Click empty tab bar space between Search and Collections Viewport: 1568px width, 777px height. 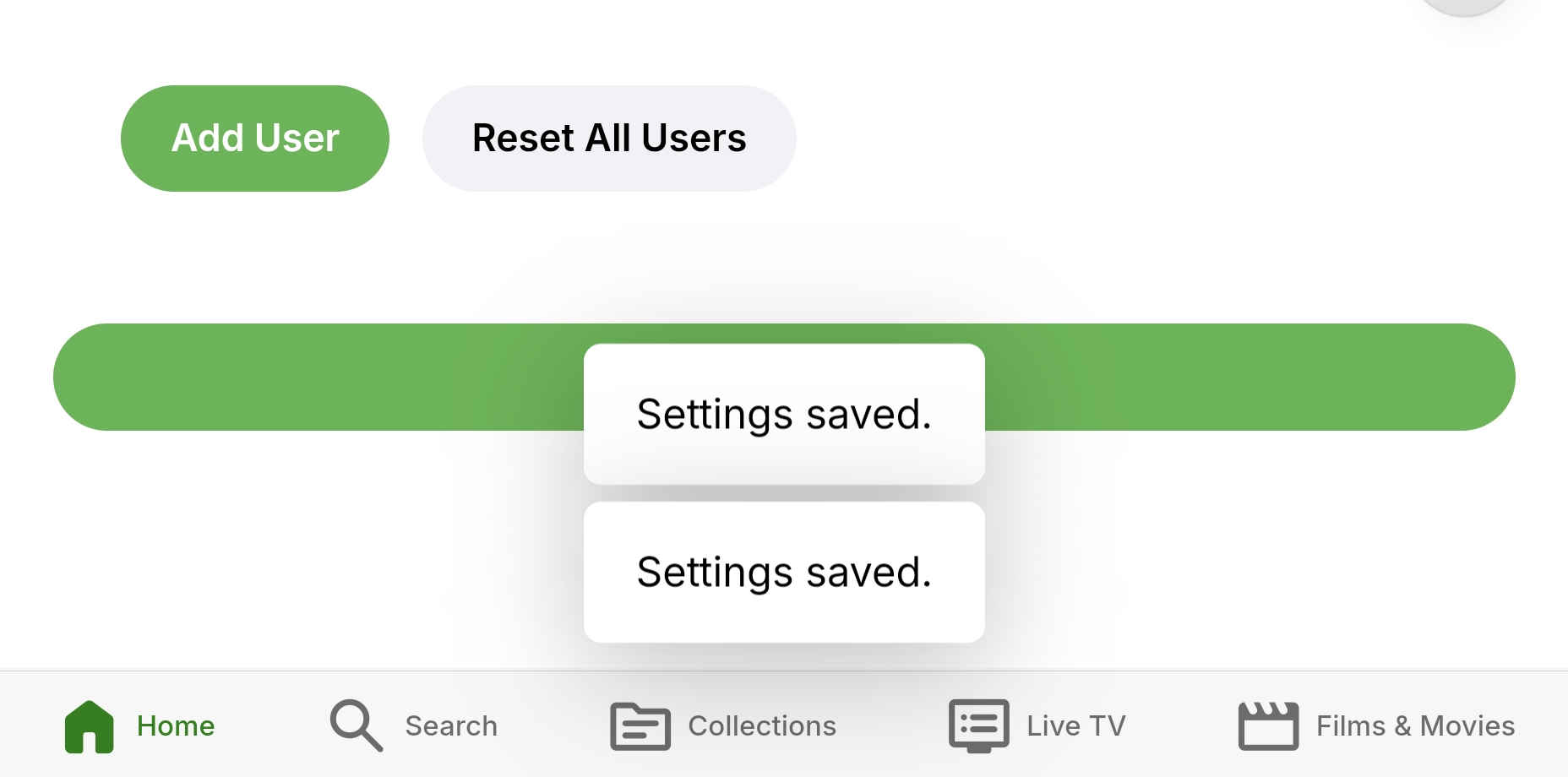(553, 726)
